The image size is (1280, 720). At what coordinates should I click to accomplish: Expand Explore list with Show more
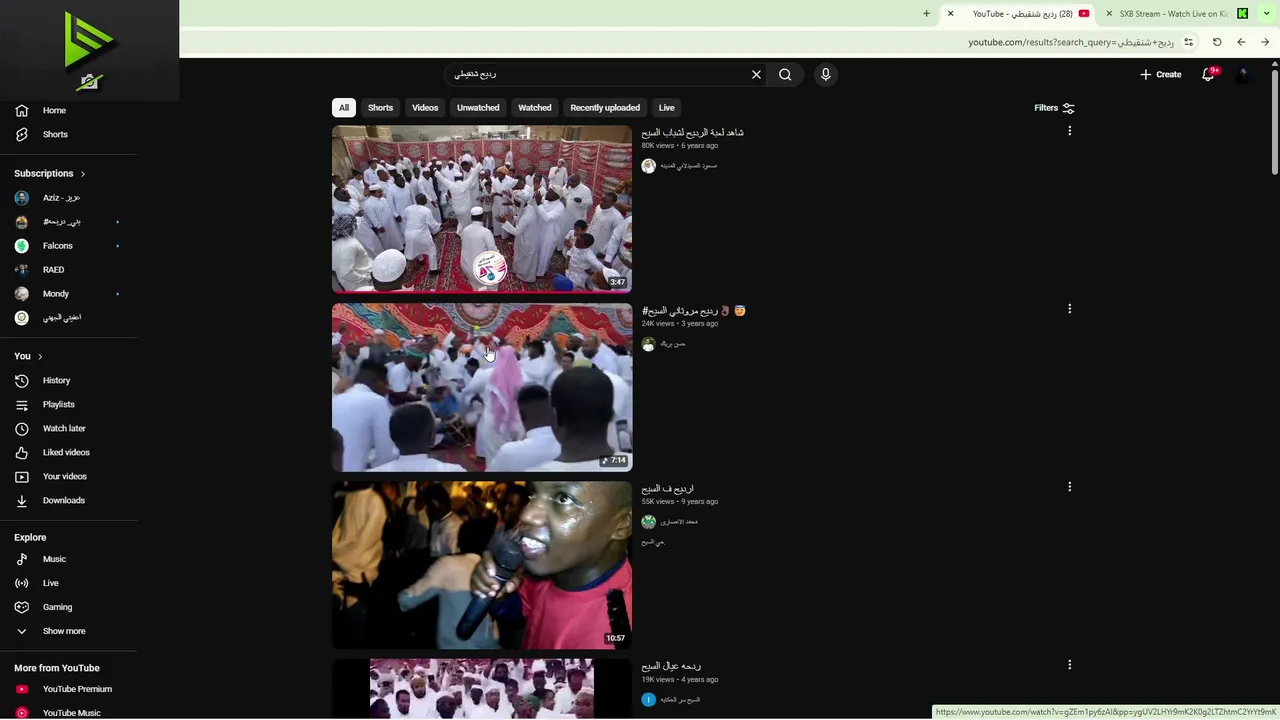(x=64, y=631)
